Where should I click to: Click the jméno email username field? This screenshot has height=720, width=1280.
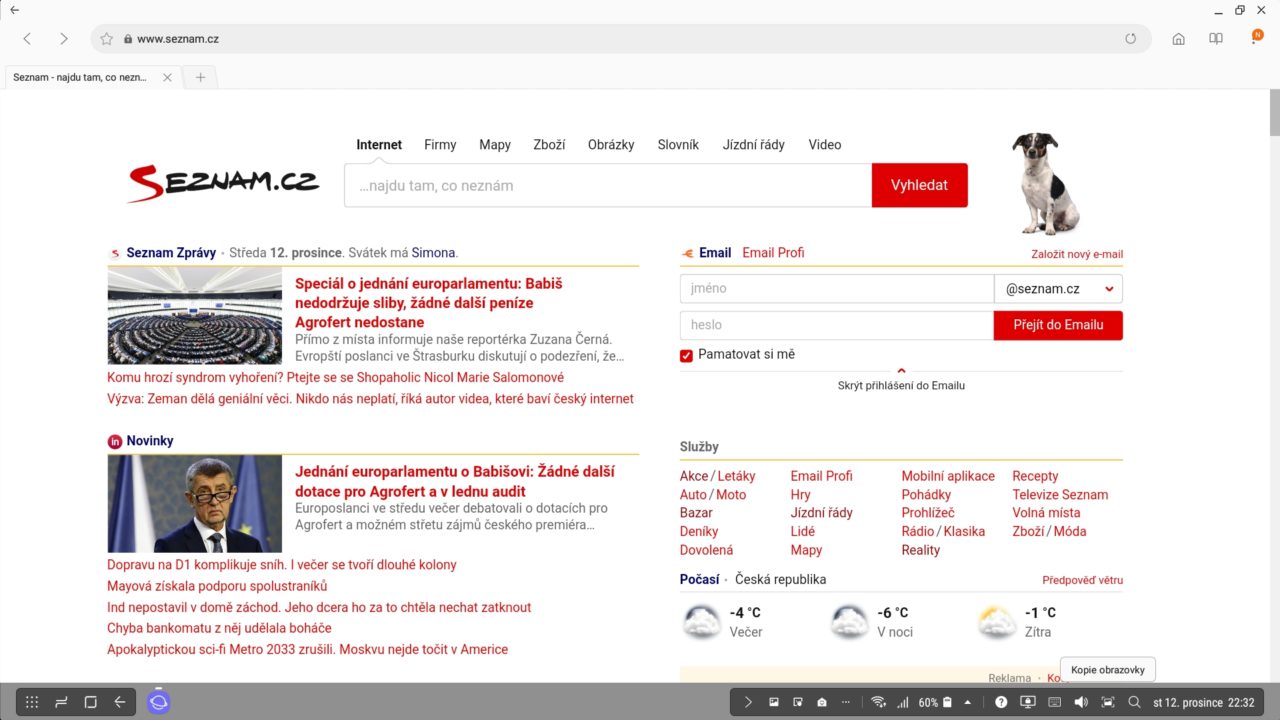tap(837, 289)
